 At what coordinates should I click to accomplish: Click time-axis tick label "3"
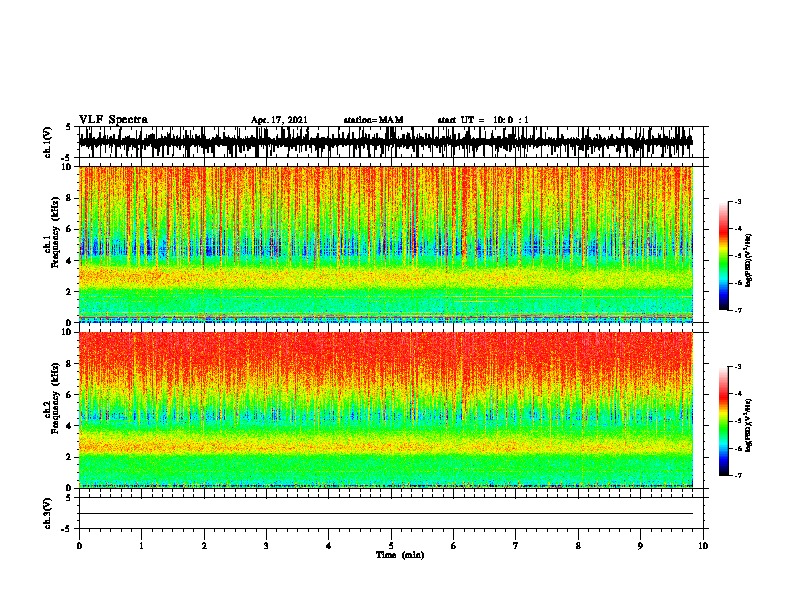pos(266,546)
